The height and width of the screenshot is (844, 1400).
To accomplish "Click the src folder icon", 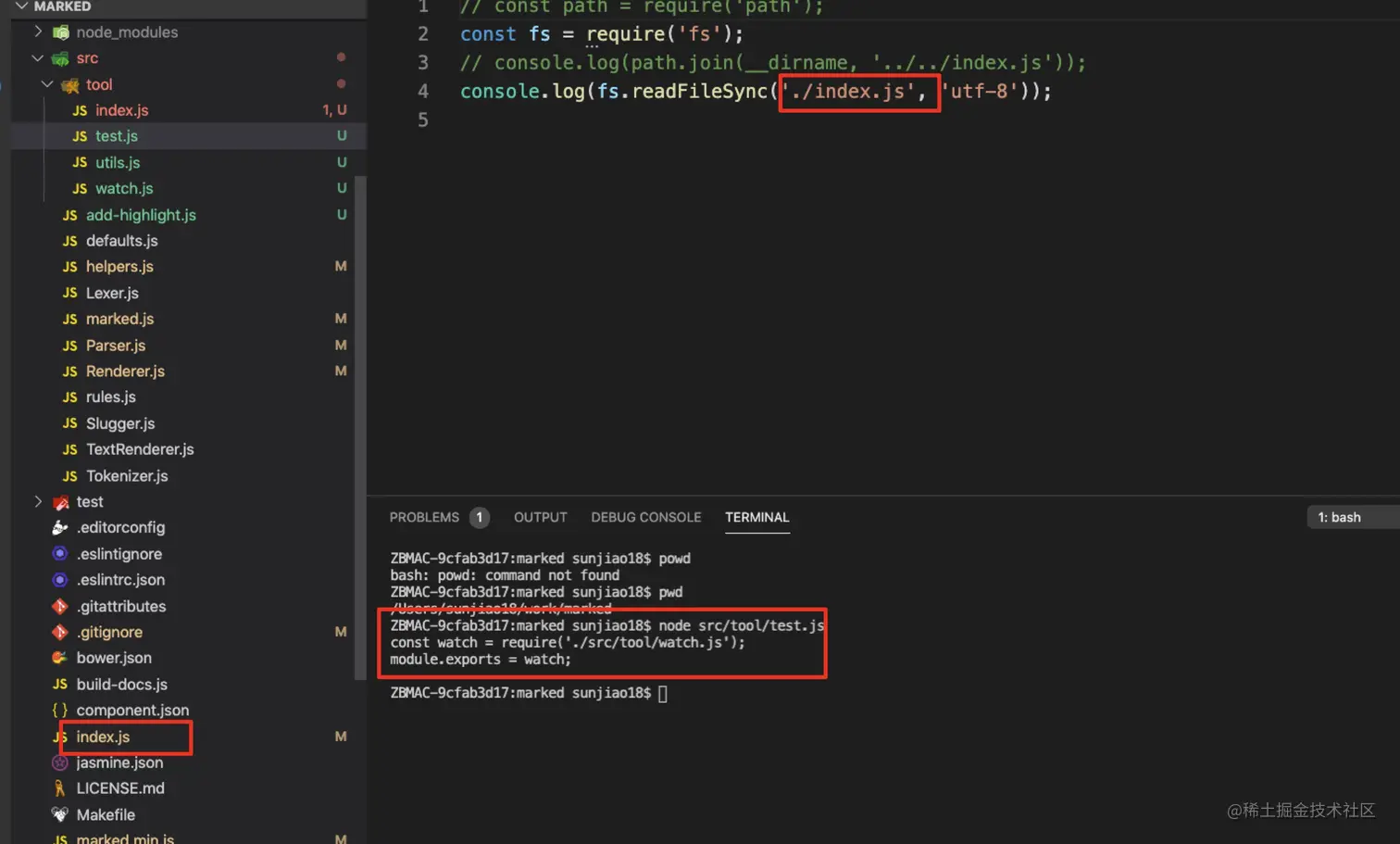I will [61, 58].
